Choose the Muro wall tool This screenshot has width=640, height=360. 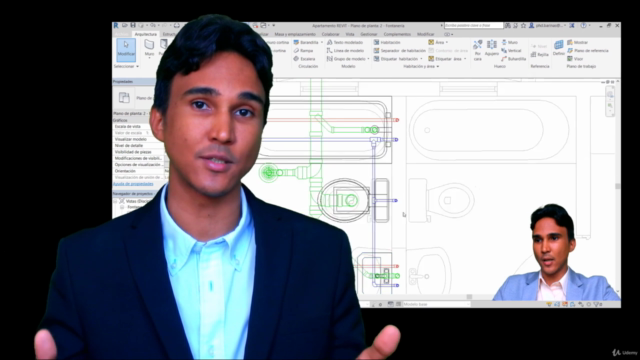149,48
